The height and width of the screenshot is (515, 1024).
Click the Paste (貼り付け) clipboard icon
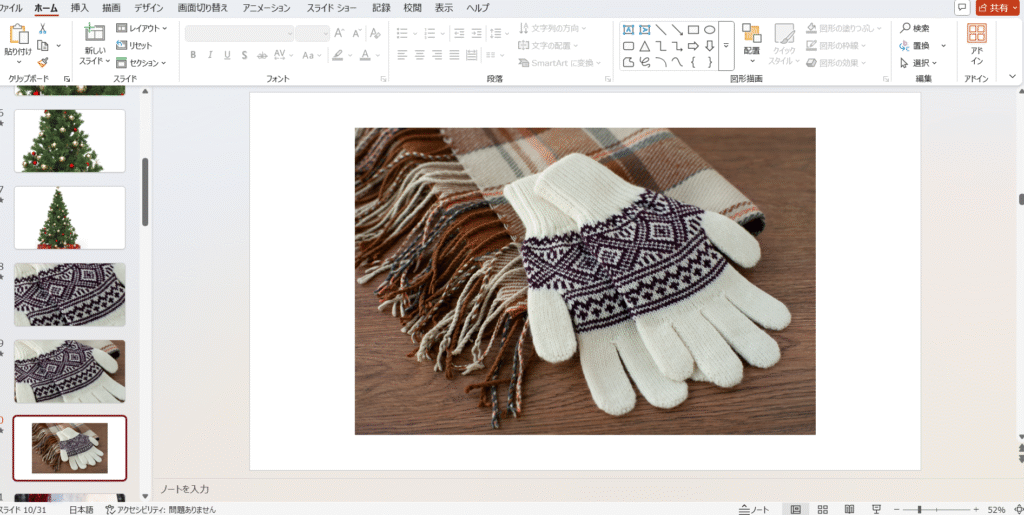[x=17, y=38]
